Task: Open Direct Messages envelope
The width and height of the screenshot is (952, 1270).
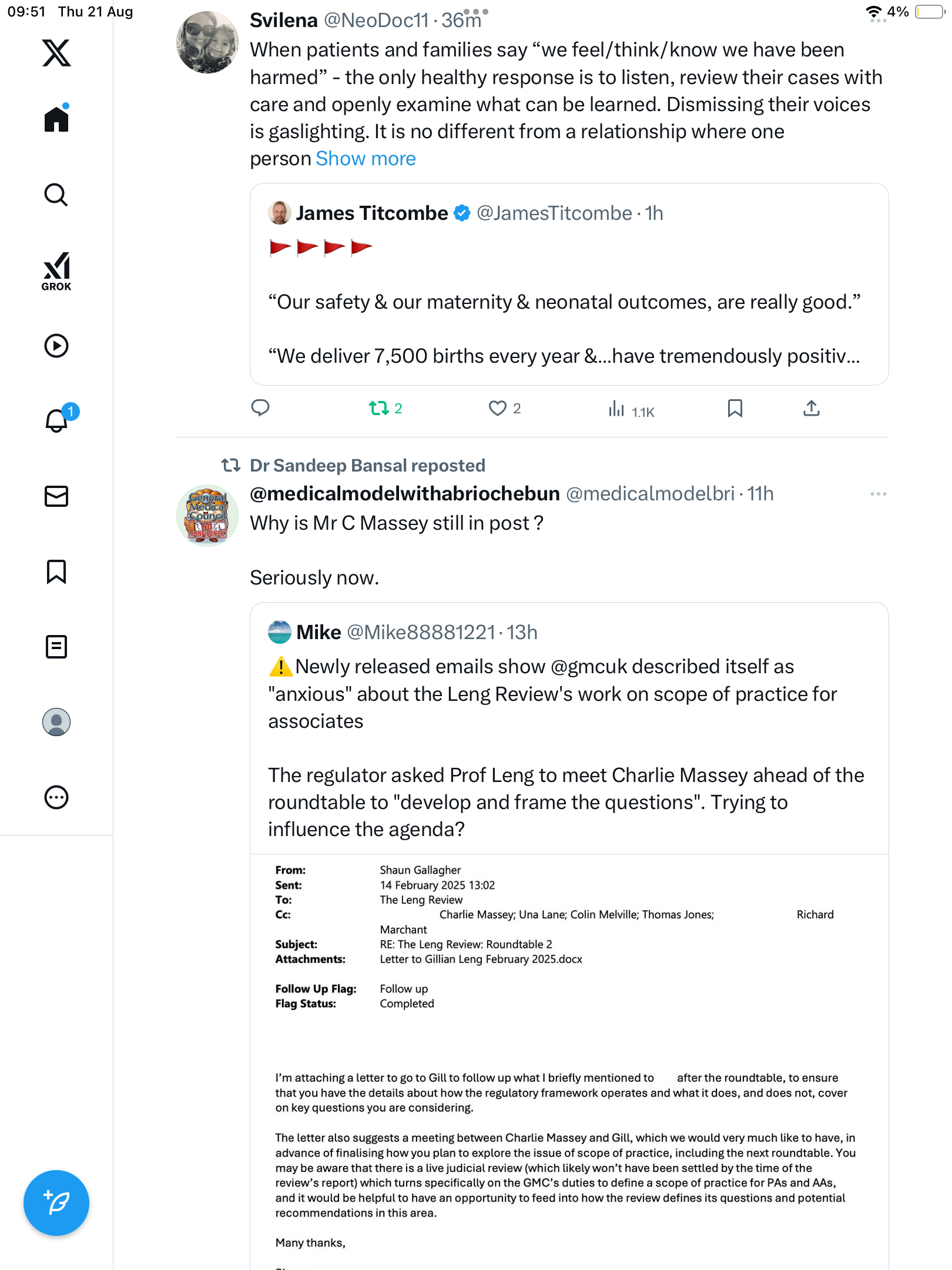Action: [56, 496]
